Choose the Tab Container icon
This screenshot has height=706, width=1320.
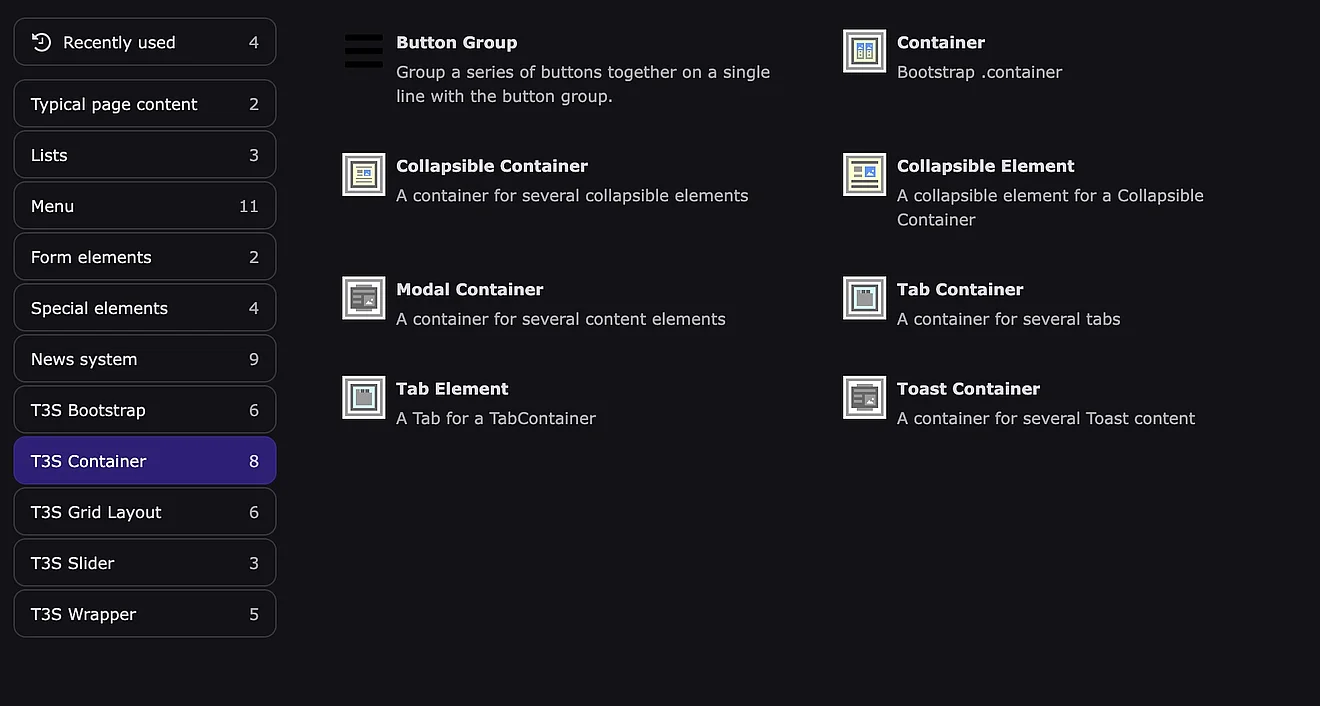[x=864, y=298]
